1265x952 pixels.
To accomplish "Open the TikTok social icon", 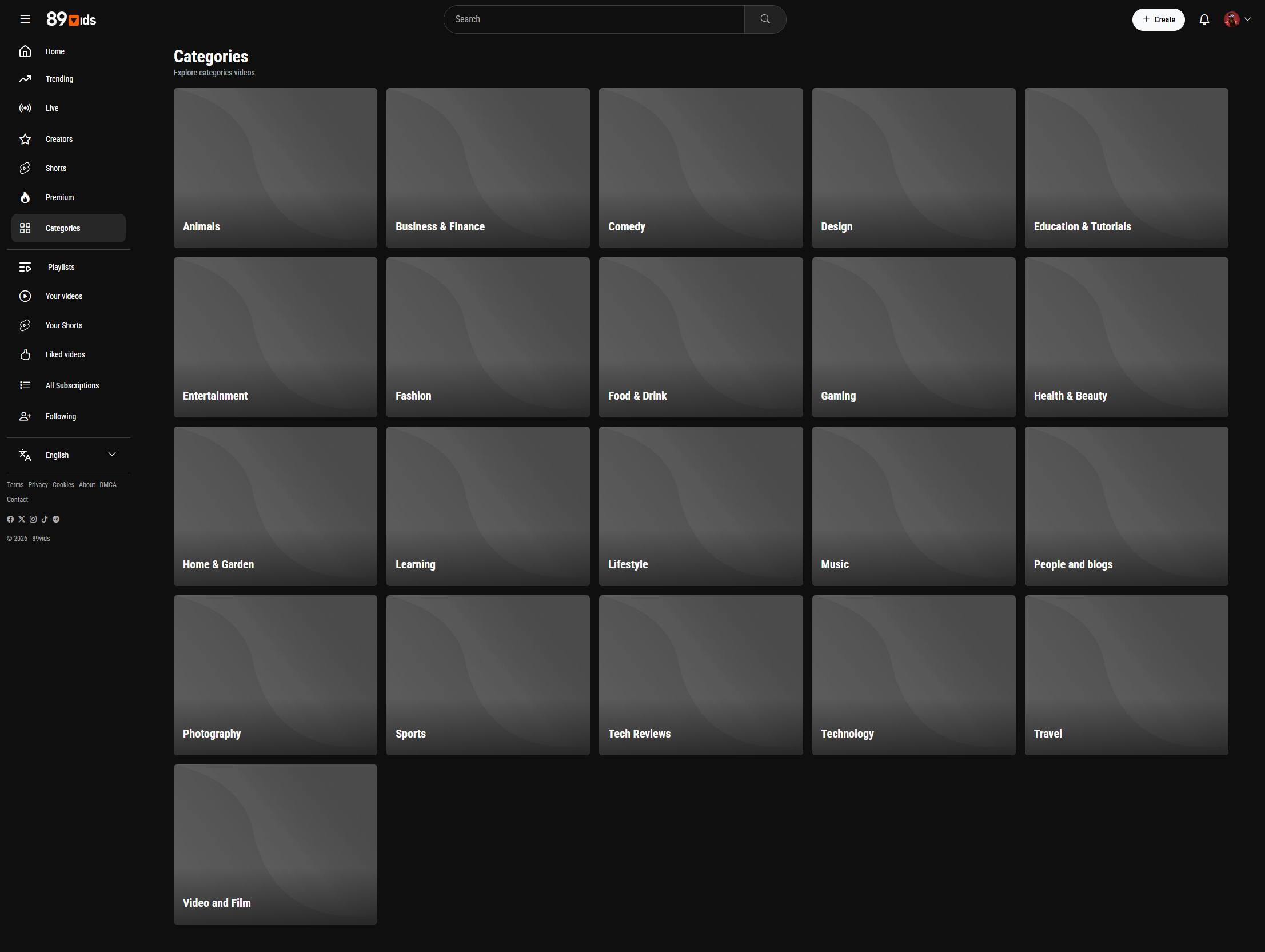I will coord(45,520).
